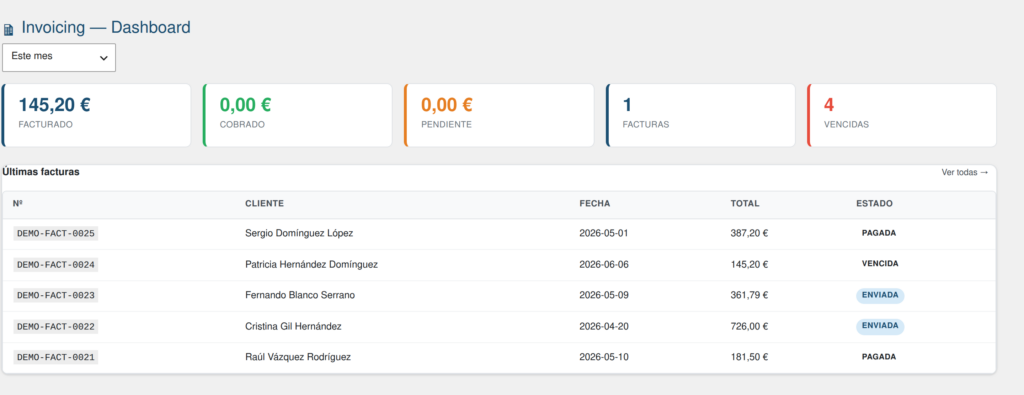Click the Vencidas card showing 4

pyautogui.click(x=901, y=115)
